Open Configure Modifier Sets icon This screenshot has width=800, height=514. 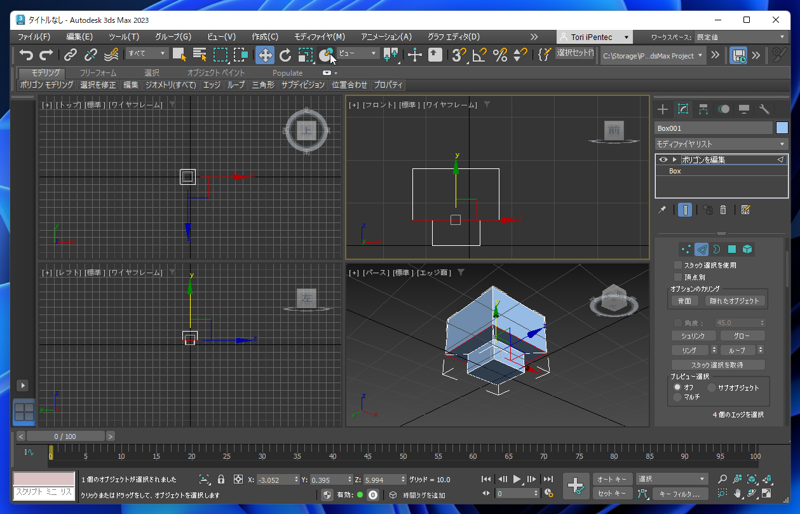(745, 210)
